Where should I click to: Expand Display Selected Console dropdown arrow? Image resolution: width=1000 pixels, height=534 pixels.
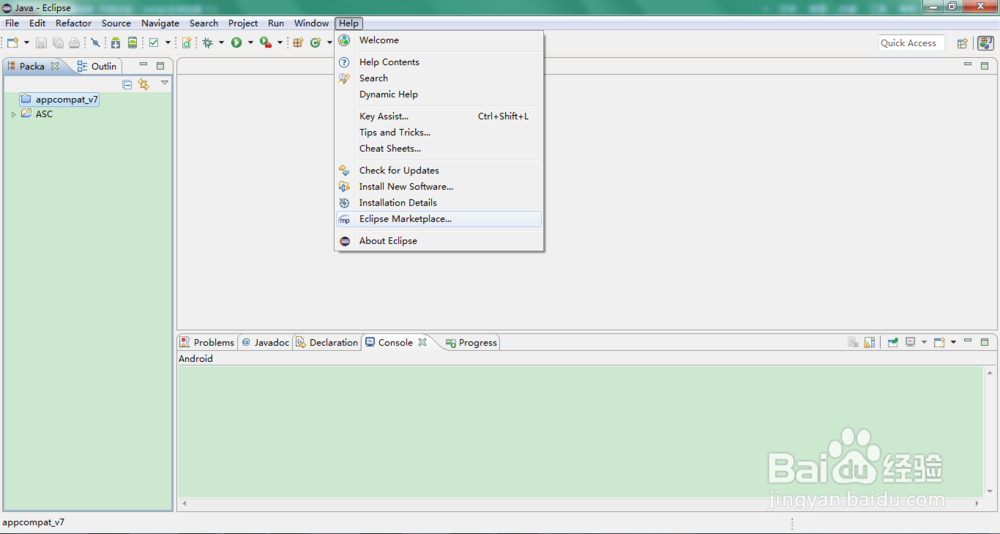pyautogui.click(x=923, y=343)
